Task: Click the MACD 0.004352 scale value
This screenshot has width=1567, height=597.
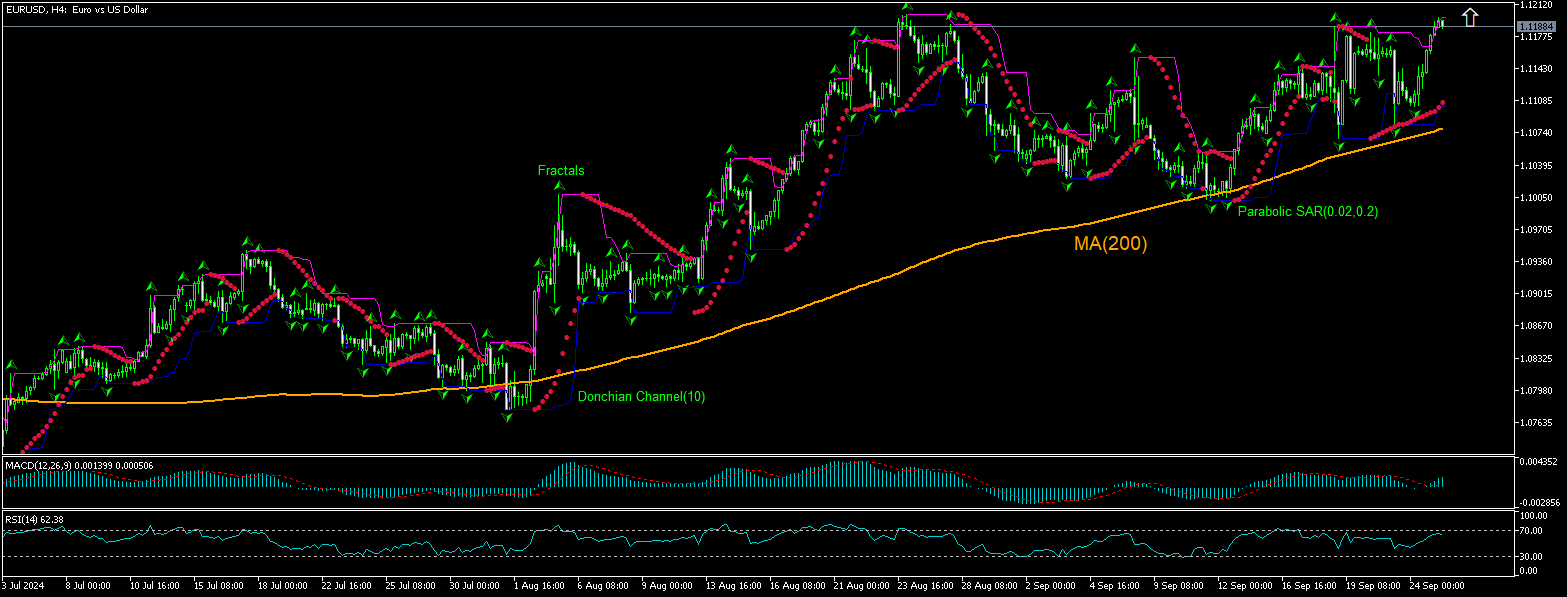Action: pos(1535,461)
